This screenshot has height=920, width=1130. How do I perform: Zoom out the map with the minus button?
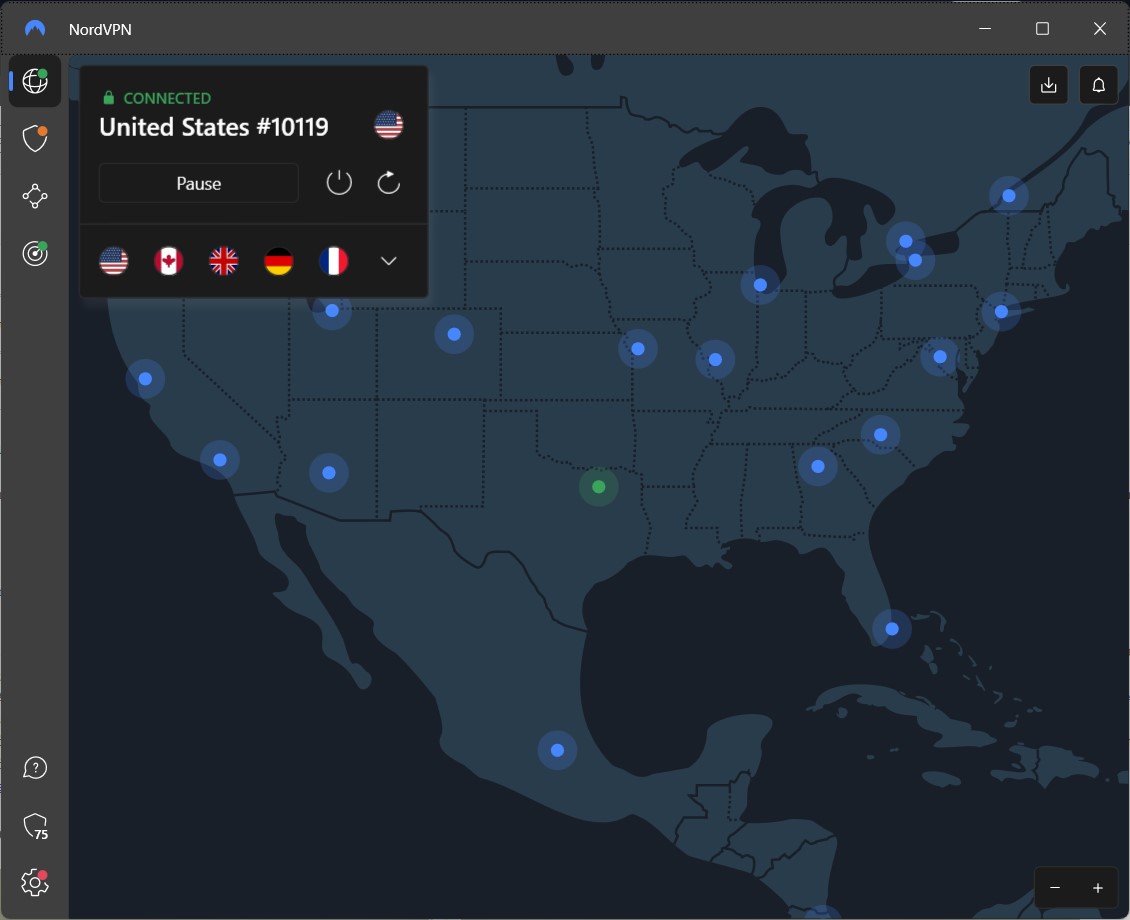click(1055, 888)
